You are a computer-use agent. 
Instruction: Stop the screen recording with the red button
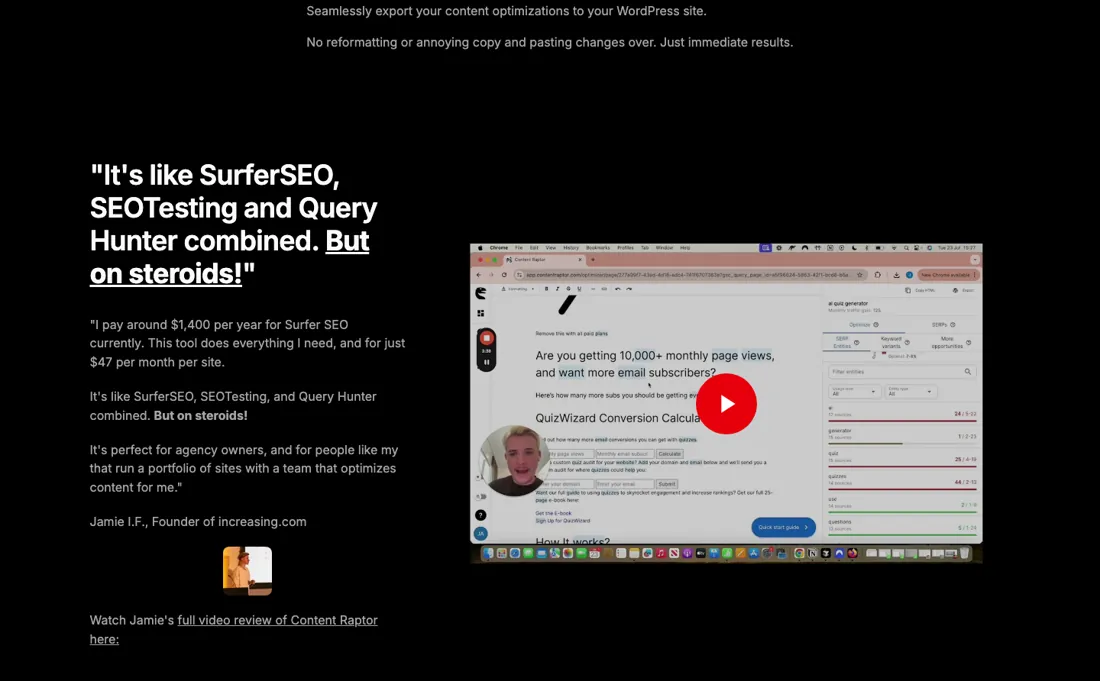pos(486,338)
